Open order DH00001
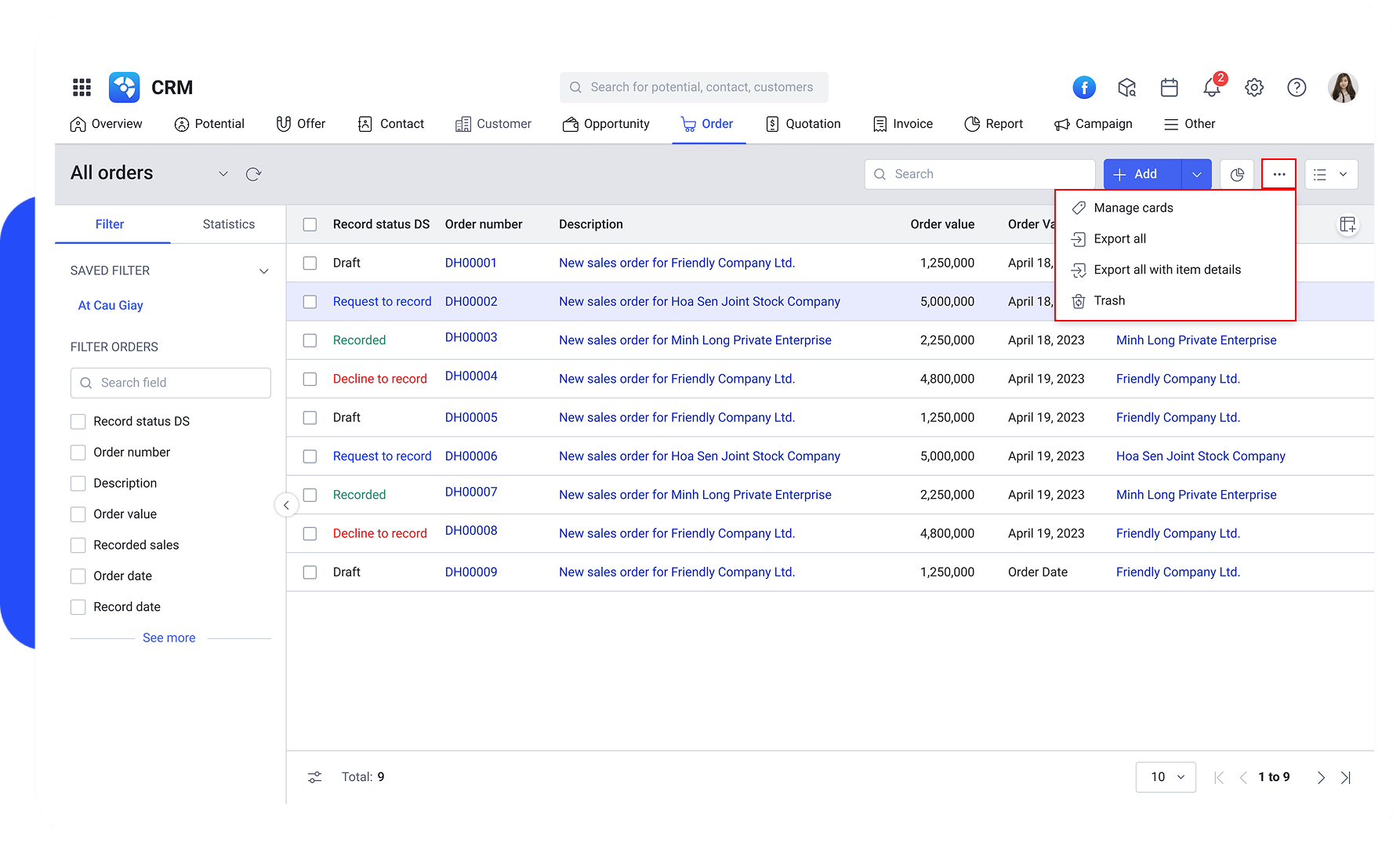The image size is (1400, 843). pos(470,263)
